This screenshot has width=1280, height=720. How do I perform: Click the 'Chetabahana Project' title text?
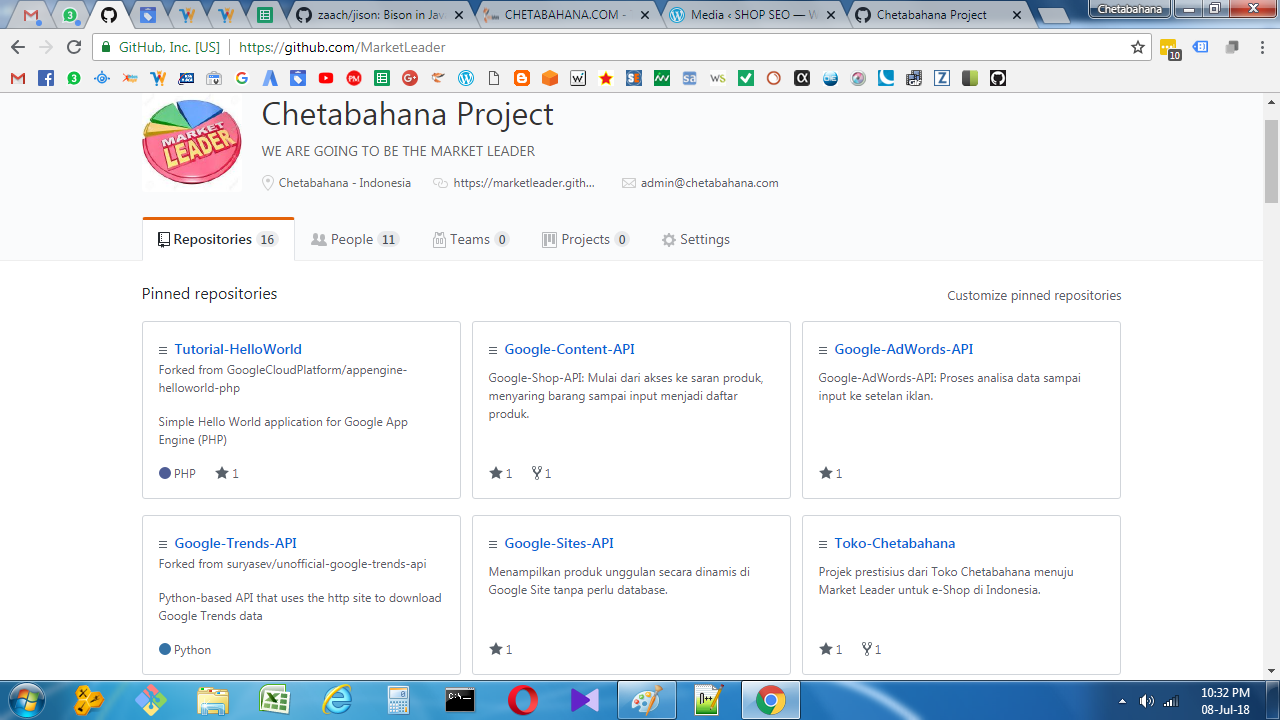point(407,114)
